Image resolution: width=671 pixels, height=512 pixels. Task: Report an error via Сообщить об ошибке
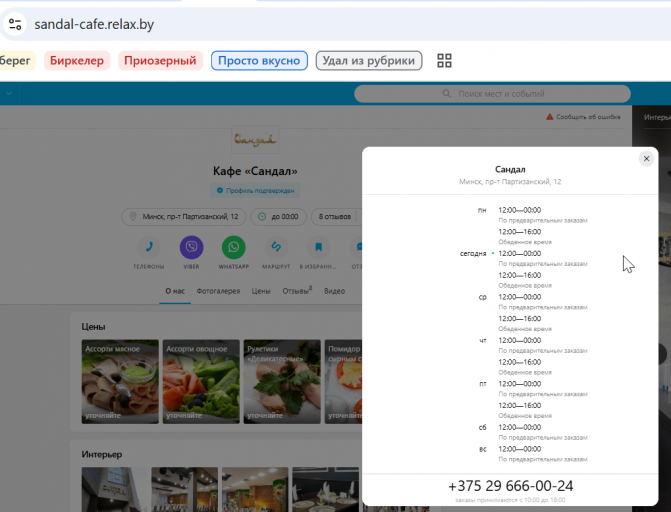(583, 117)
